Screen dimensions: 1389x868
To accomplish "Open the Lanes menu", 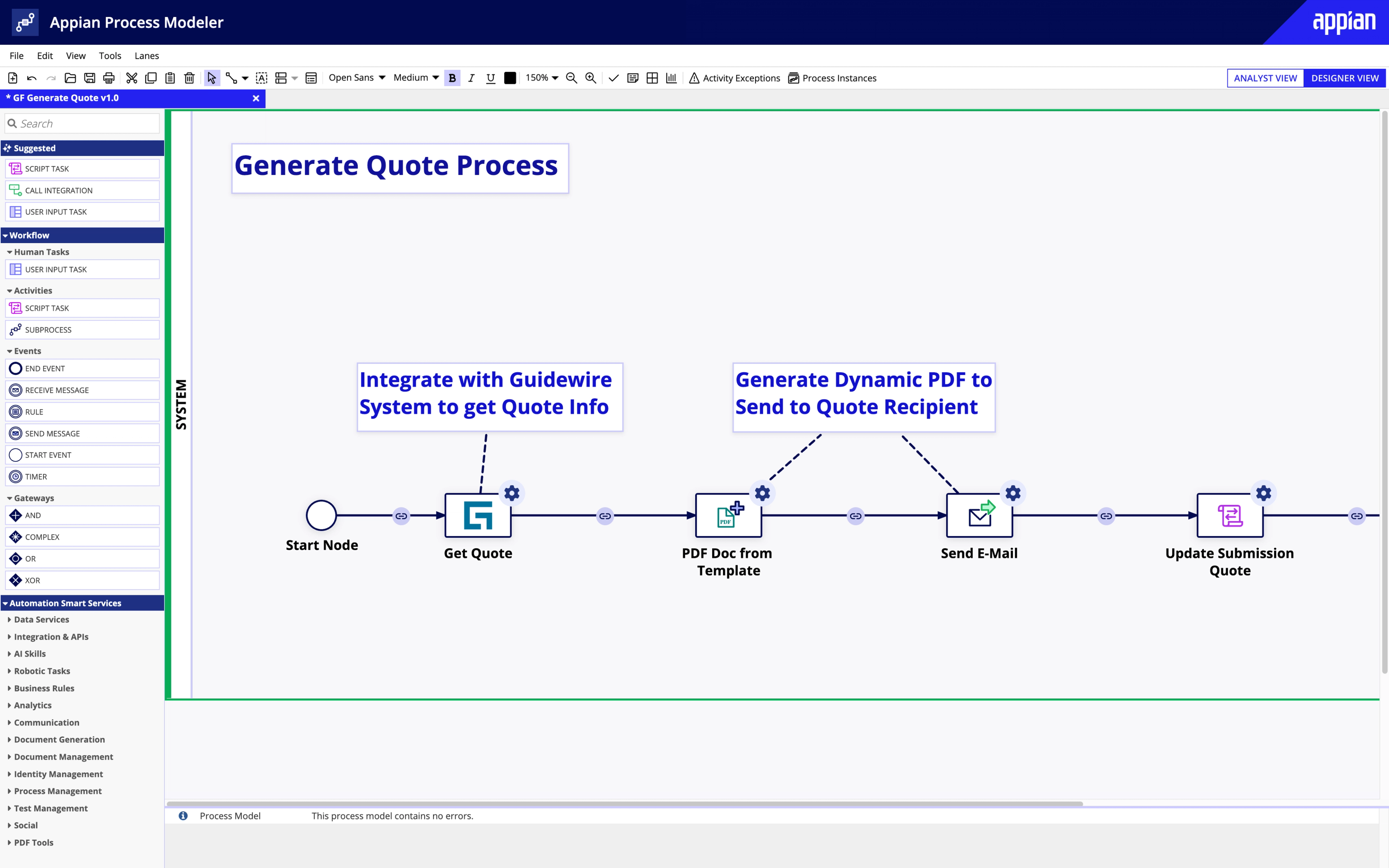I will pos(146,56).
